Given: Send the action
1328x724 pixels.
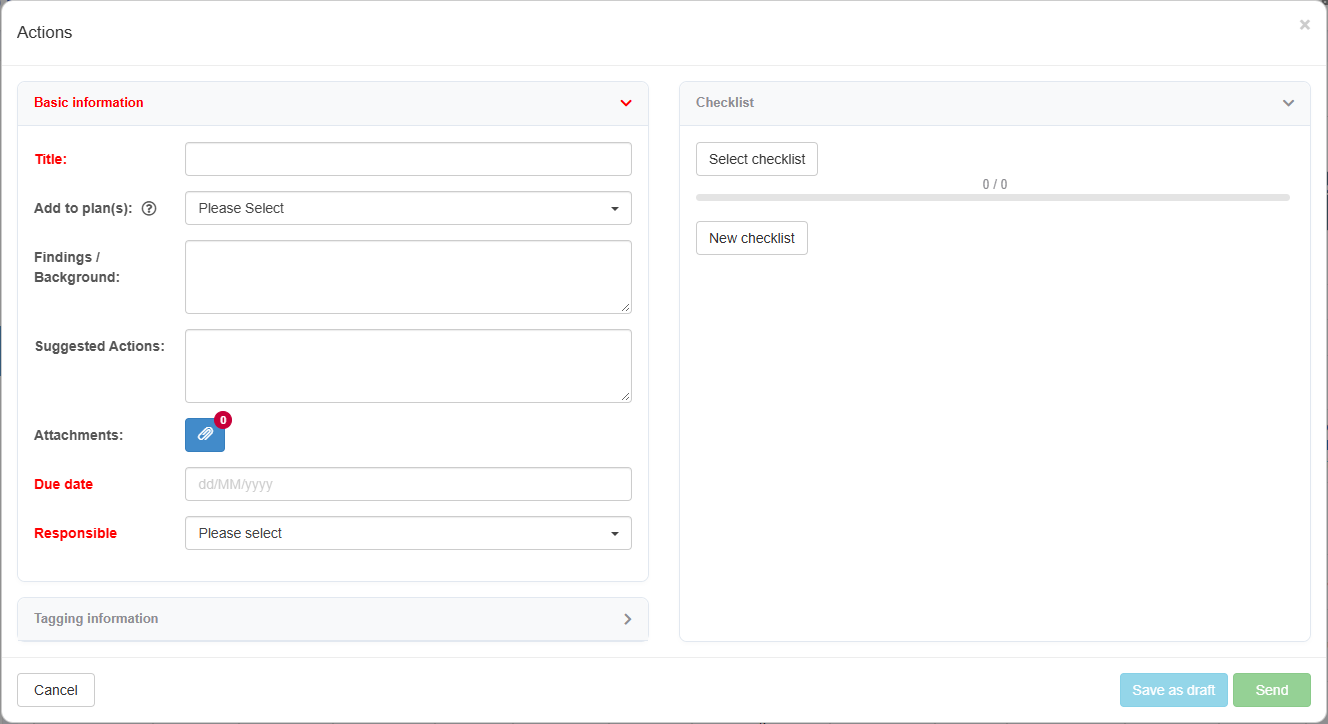Looking at the screenshot, I should coord(1272,690).
